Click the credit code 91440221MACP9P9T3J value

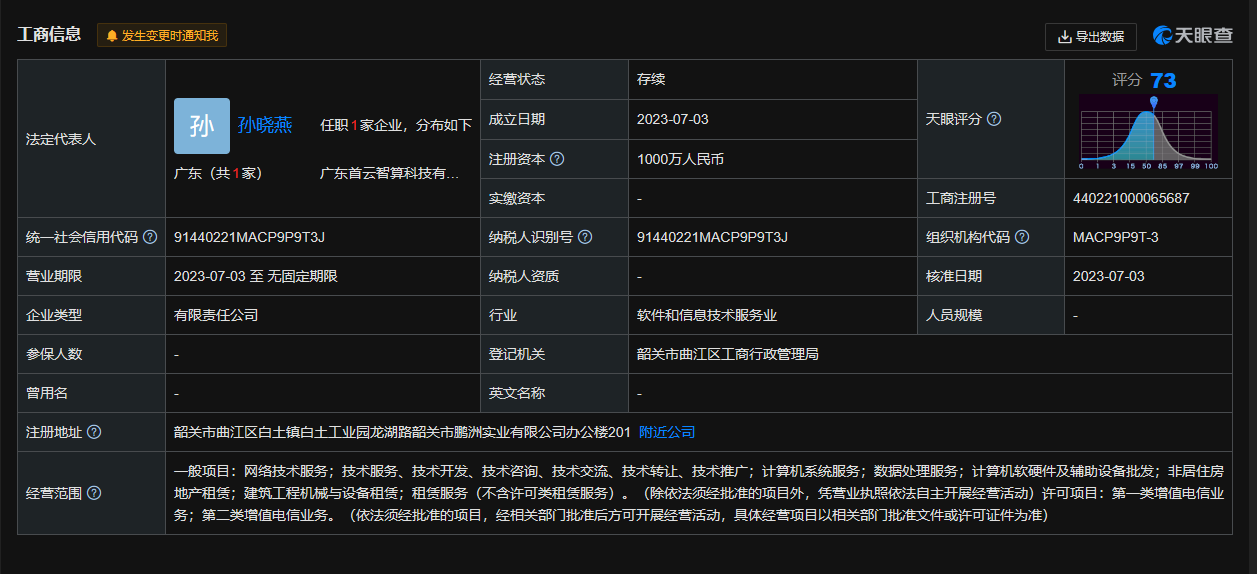coord(249,237)
